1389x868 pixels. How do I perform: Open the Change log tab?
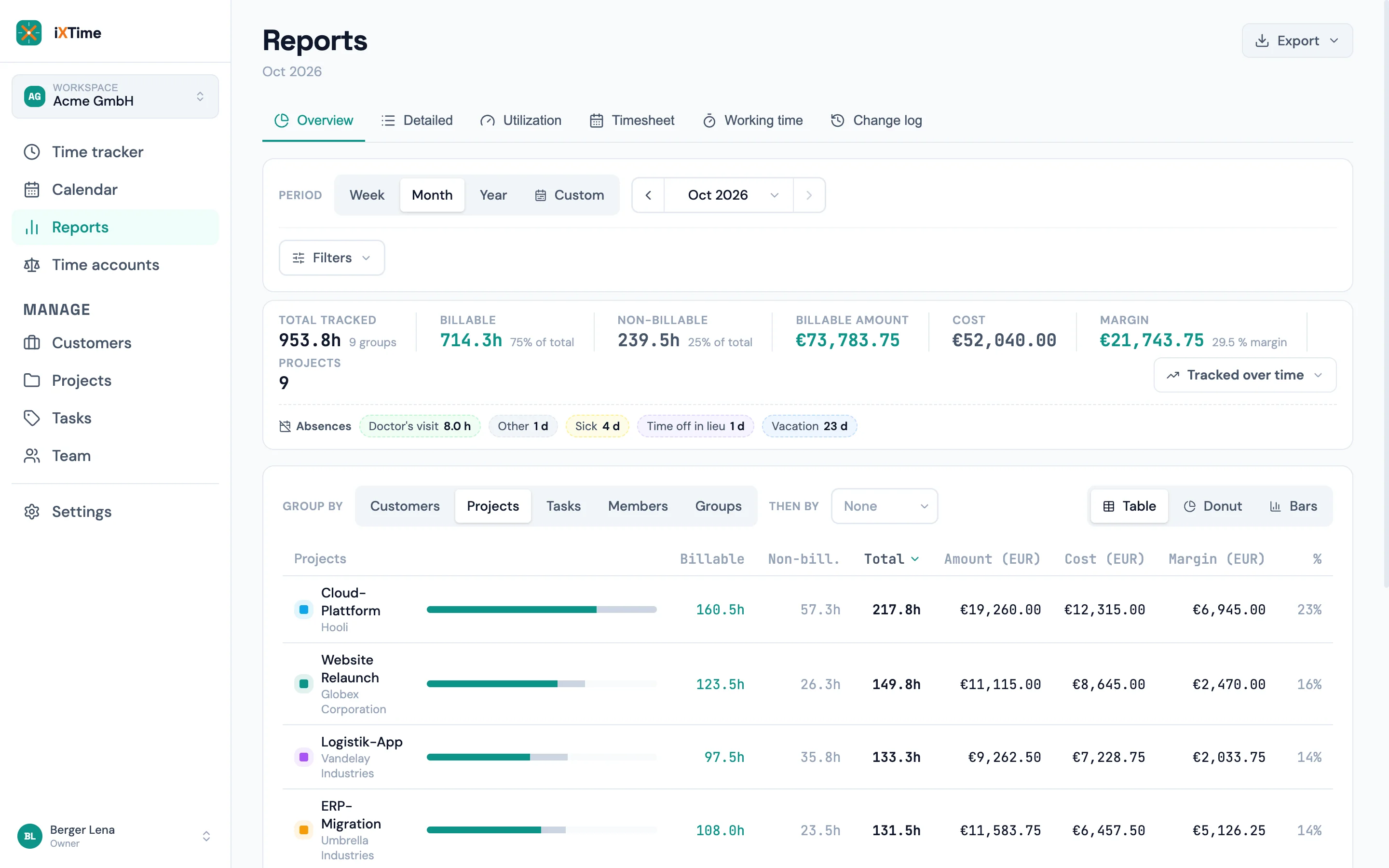tap(876, 121)
